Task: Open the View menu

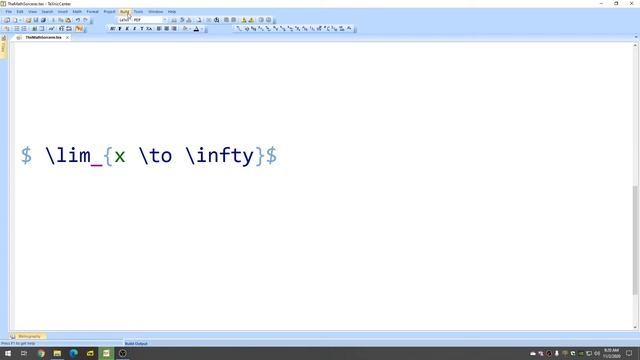Action: point(33,12)
